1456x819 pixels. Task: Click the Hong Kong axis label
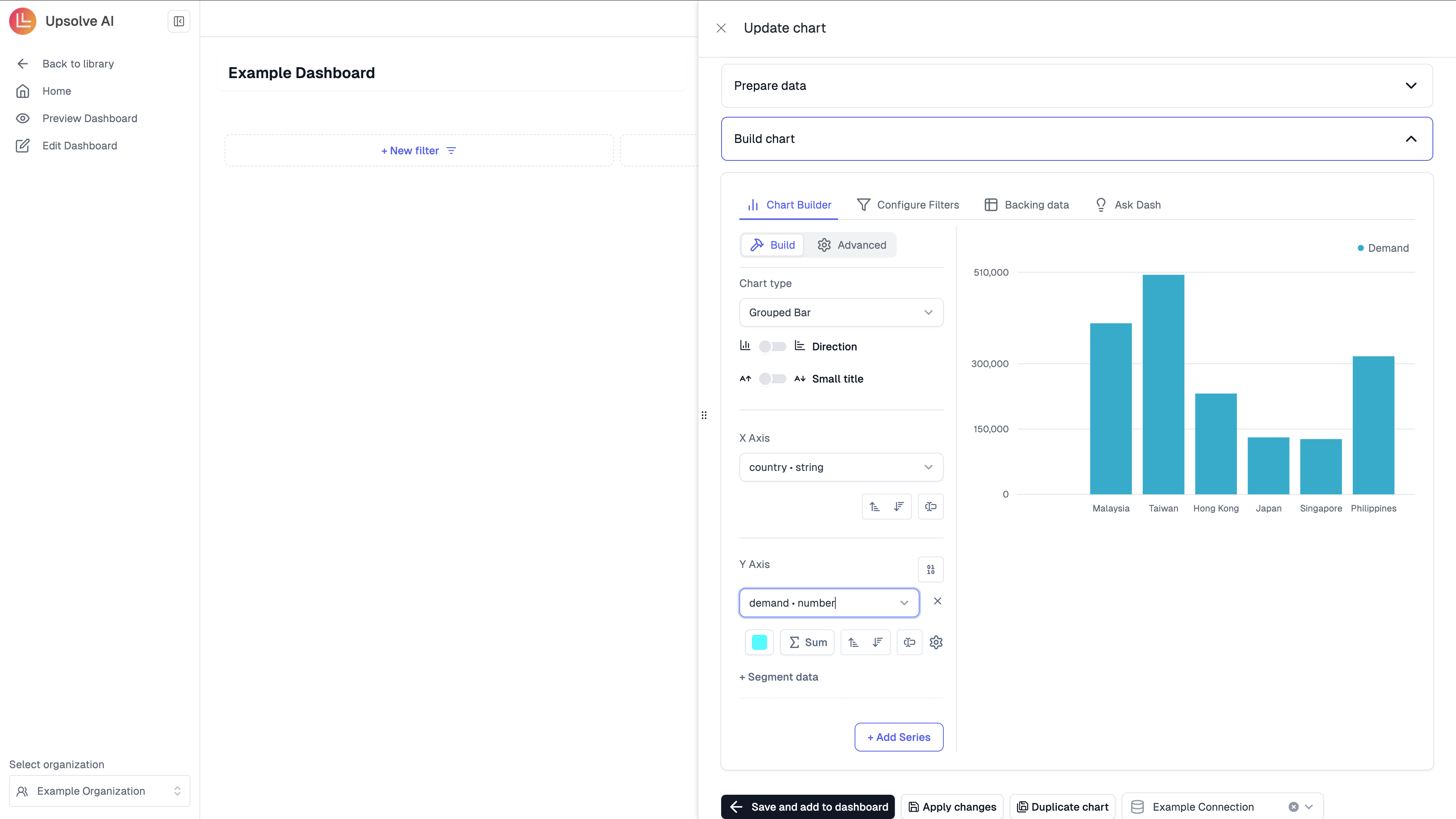point(1216,509)
